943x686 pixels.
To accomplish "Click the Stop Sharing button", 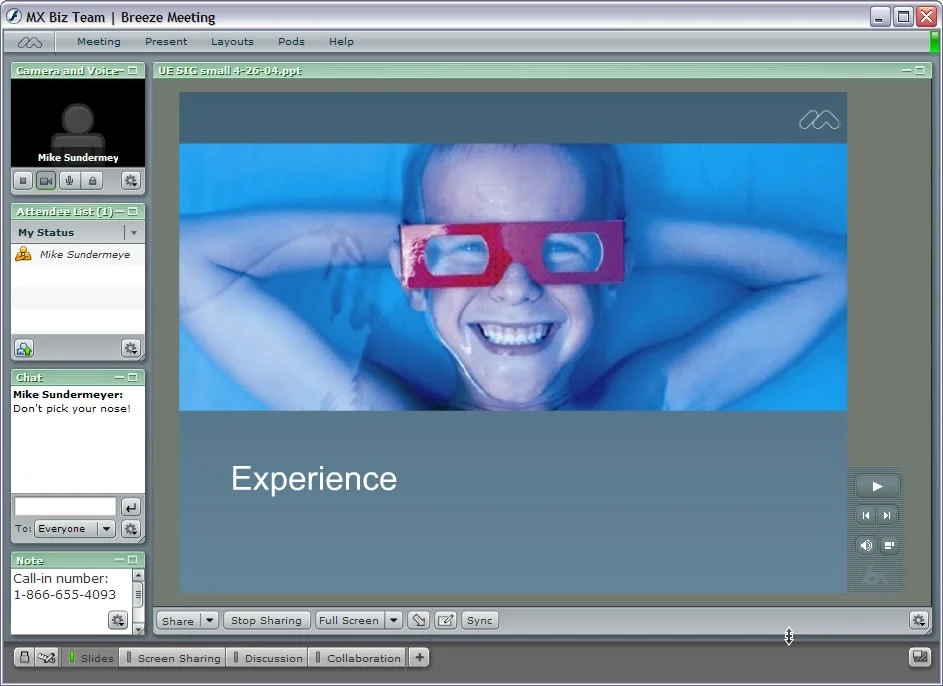I will (266, 620).
